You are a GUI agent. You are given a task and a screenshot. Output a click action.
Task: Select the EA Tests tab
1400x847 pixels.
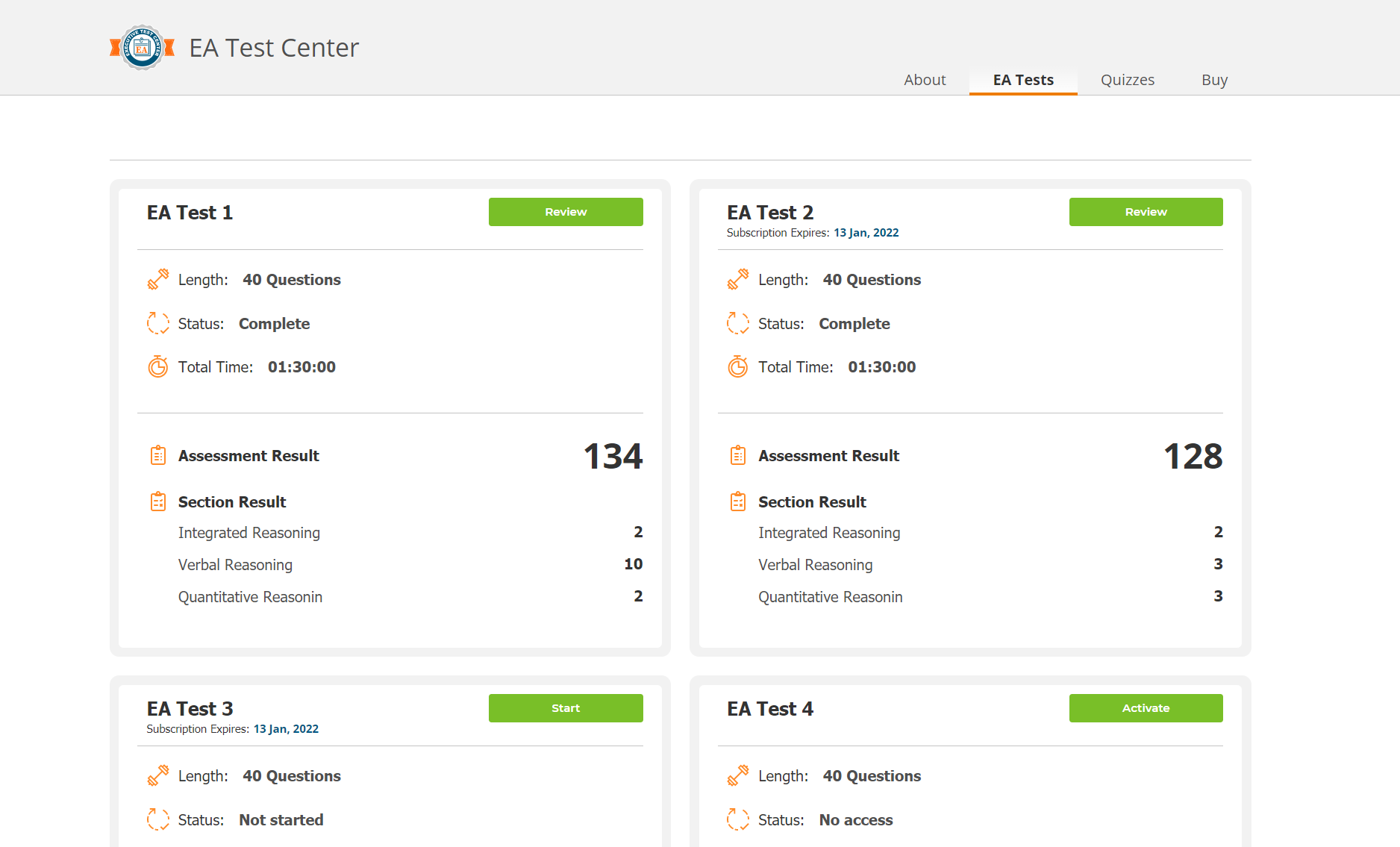coord(1023,80)
